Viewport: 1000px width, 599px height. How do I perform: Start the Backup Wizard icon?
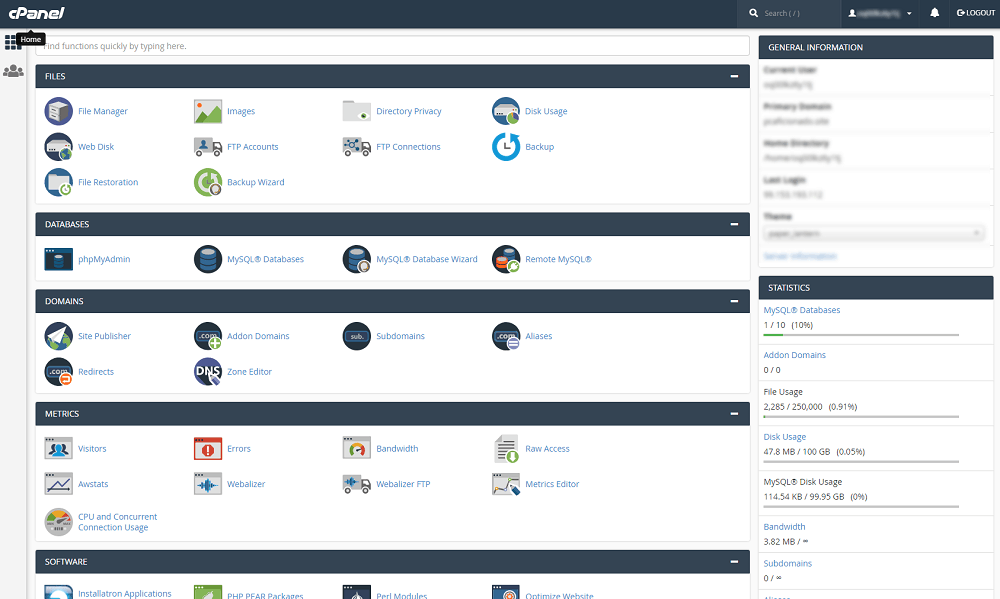(207, 182)
